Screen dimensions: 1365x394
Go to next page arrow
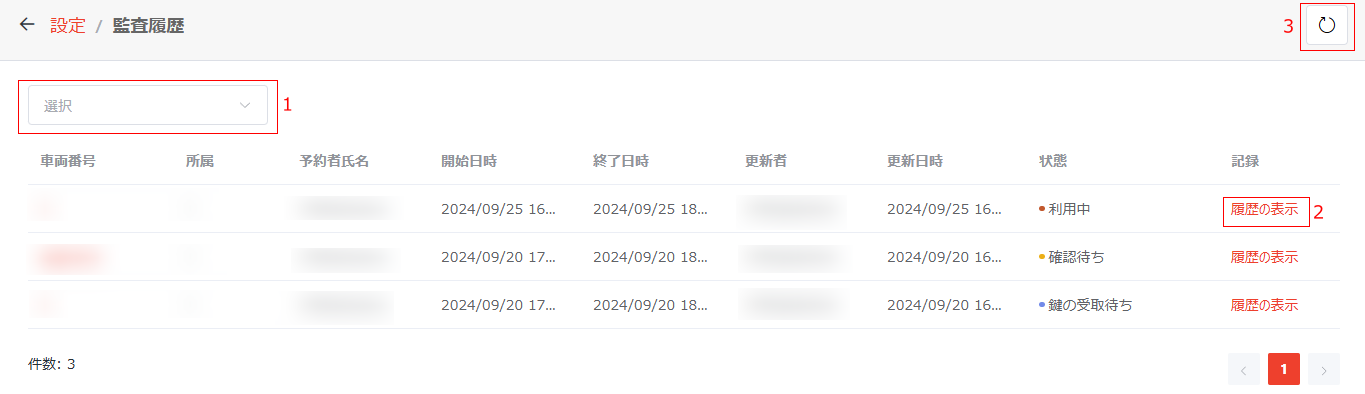[1323, 369]
